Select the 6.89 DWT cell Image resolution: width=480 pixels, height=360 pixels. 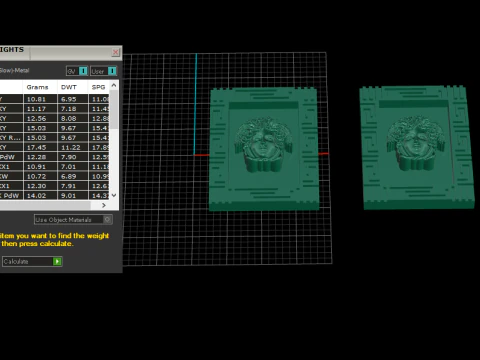(73, 176)
